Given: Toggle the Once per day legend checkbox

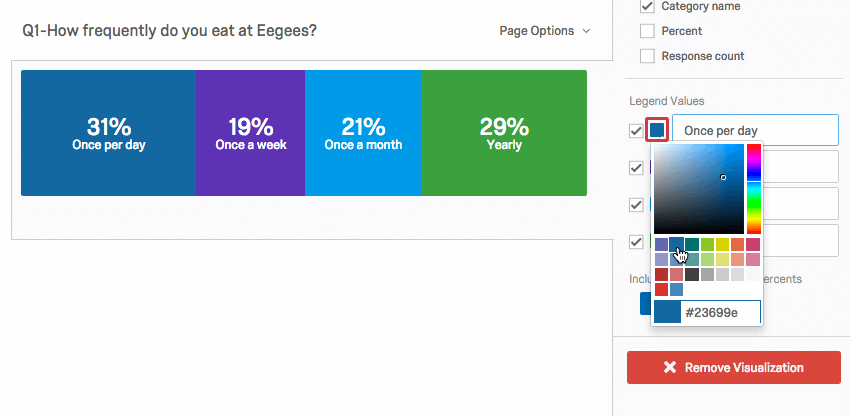Looking at the screenshot, I should click(x=636, y=131).
